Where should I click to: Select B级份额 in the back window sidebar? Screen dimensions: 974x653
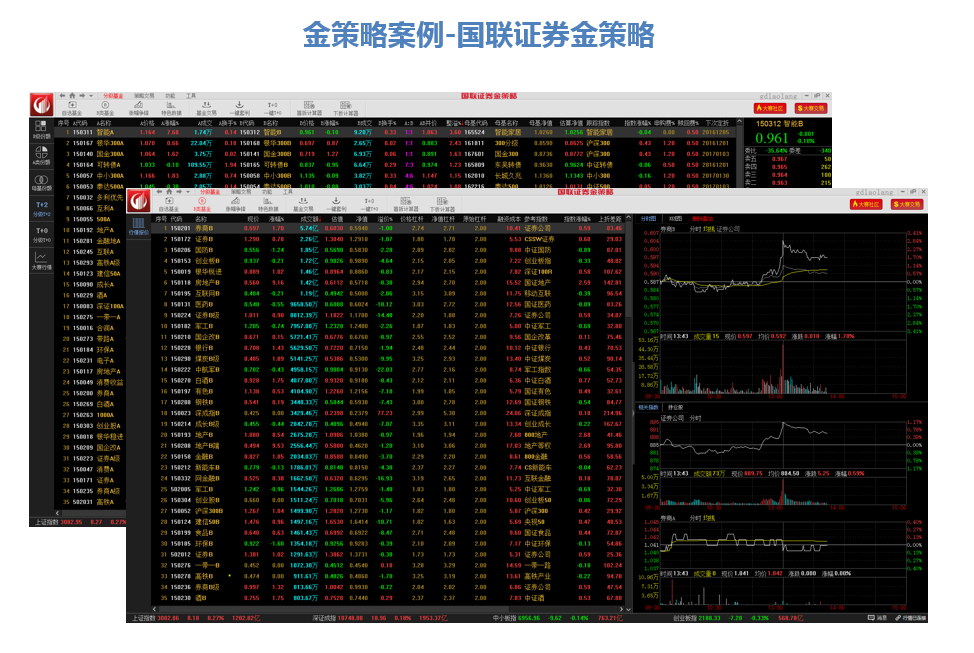(42, 129)
